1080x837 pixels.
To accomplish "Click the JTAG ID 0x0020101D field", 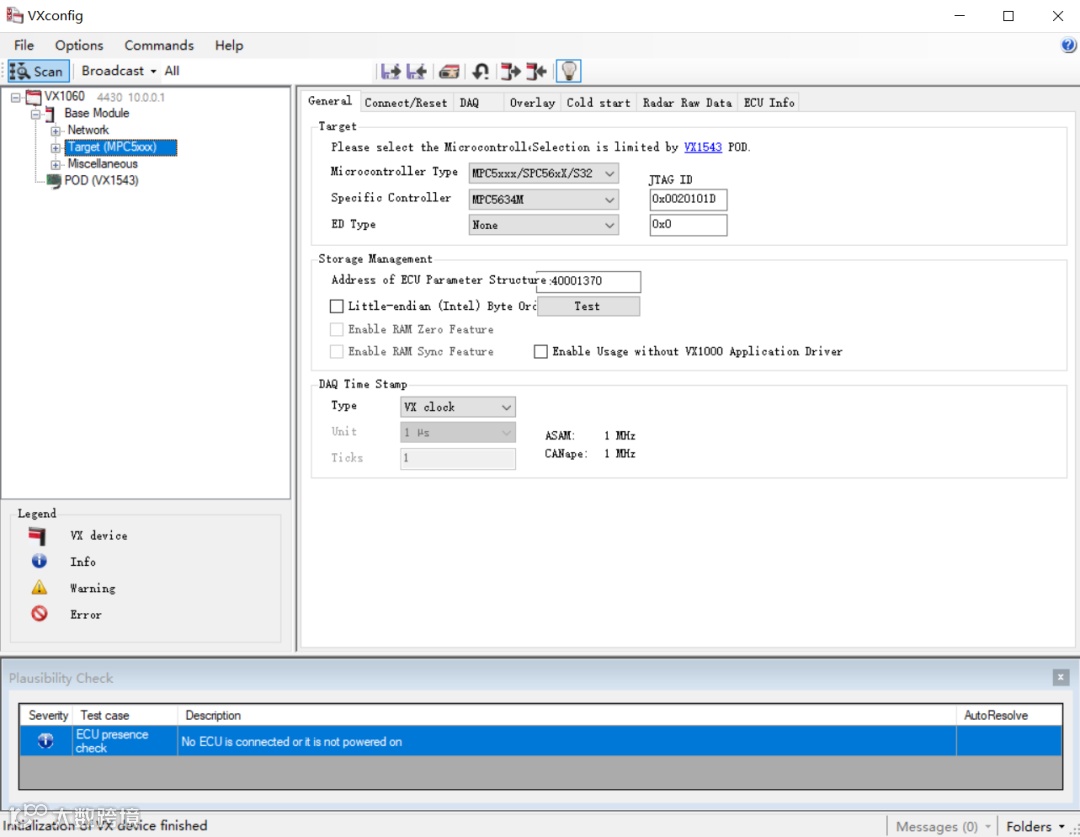I will tap(687, 199).
